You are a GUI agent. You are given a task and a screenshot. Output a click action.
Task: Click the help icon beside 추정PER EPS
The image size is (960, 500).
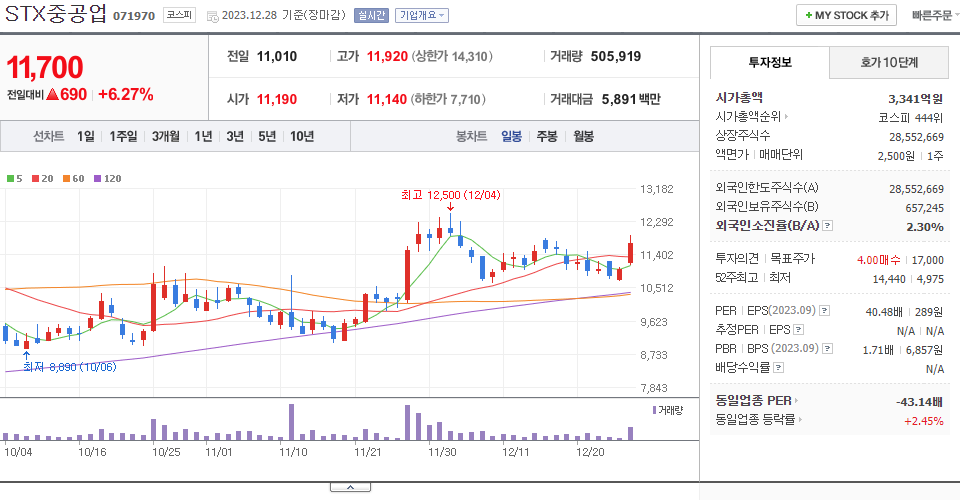pyautogui.click(x=798, y=330)
